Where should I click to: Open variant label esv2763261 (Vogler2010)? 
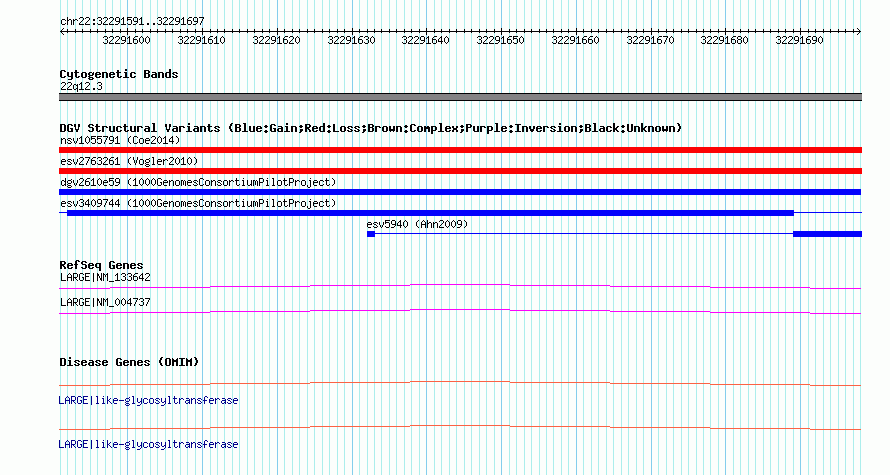point(129,161)
